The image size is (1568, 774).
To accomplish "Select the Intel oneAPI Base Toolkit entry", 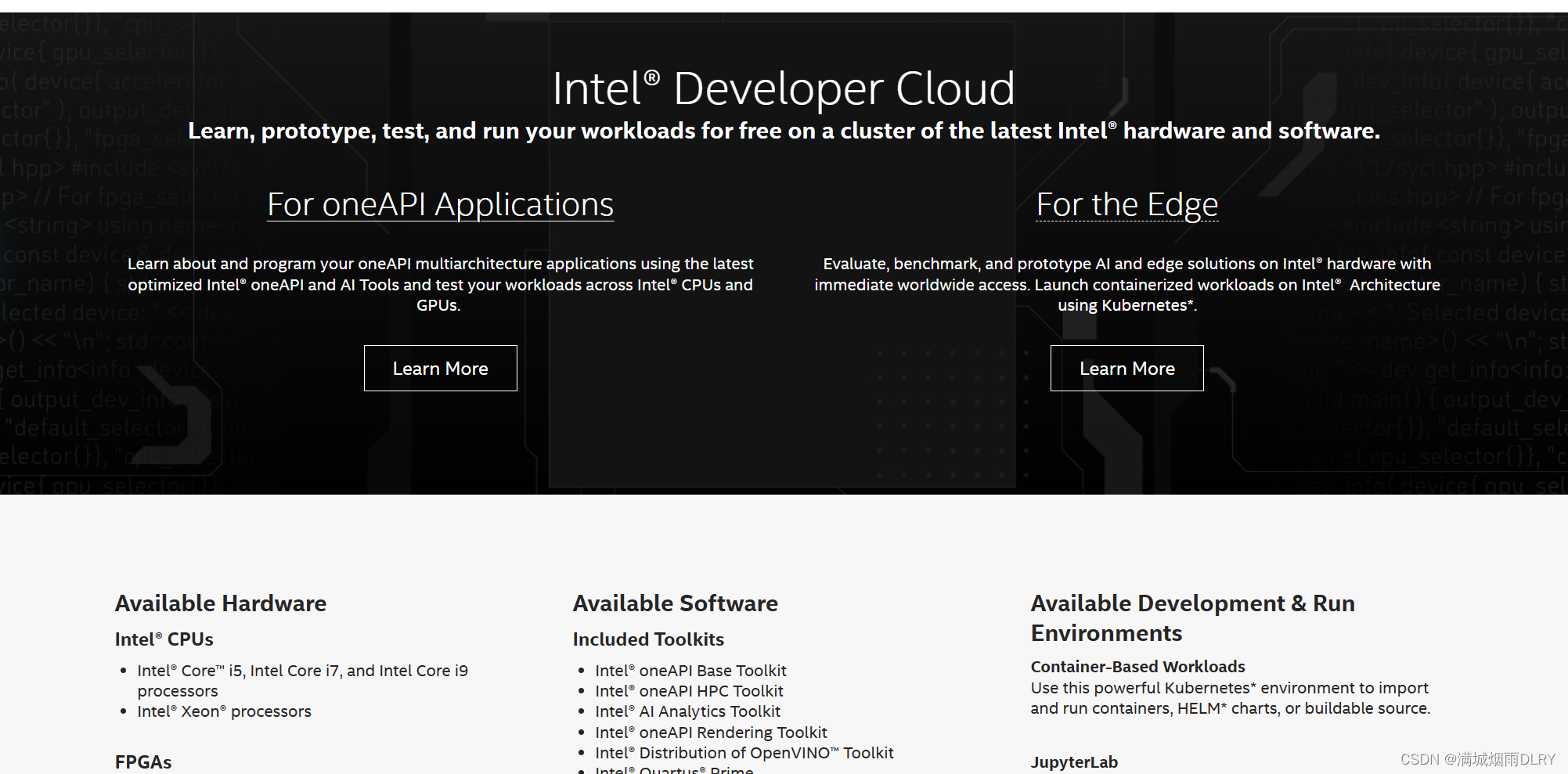I will click(690, 671).
